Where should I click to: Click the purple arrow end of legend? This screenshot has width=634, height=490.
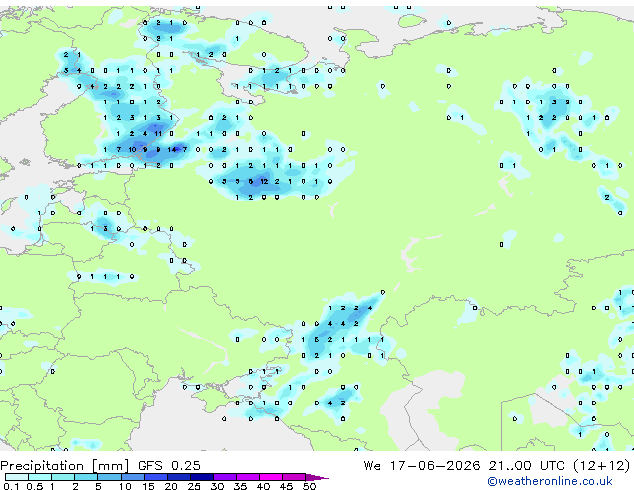(x=317, y=477)
